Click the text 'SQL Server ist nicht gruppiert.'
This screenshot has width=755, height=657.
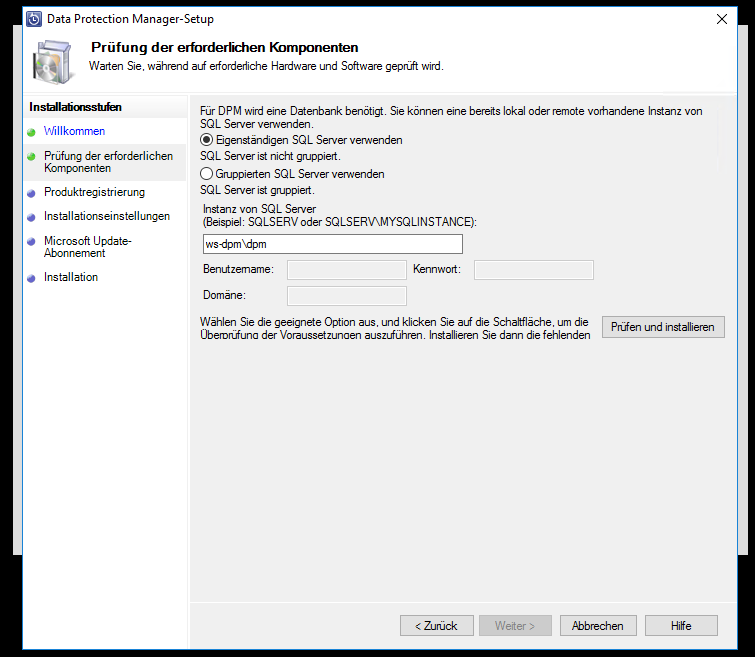pos(271,156)
